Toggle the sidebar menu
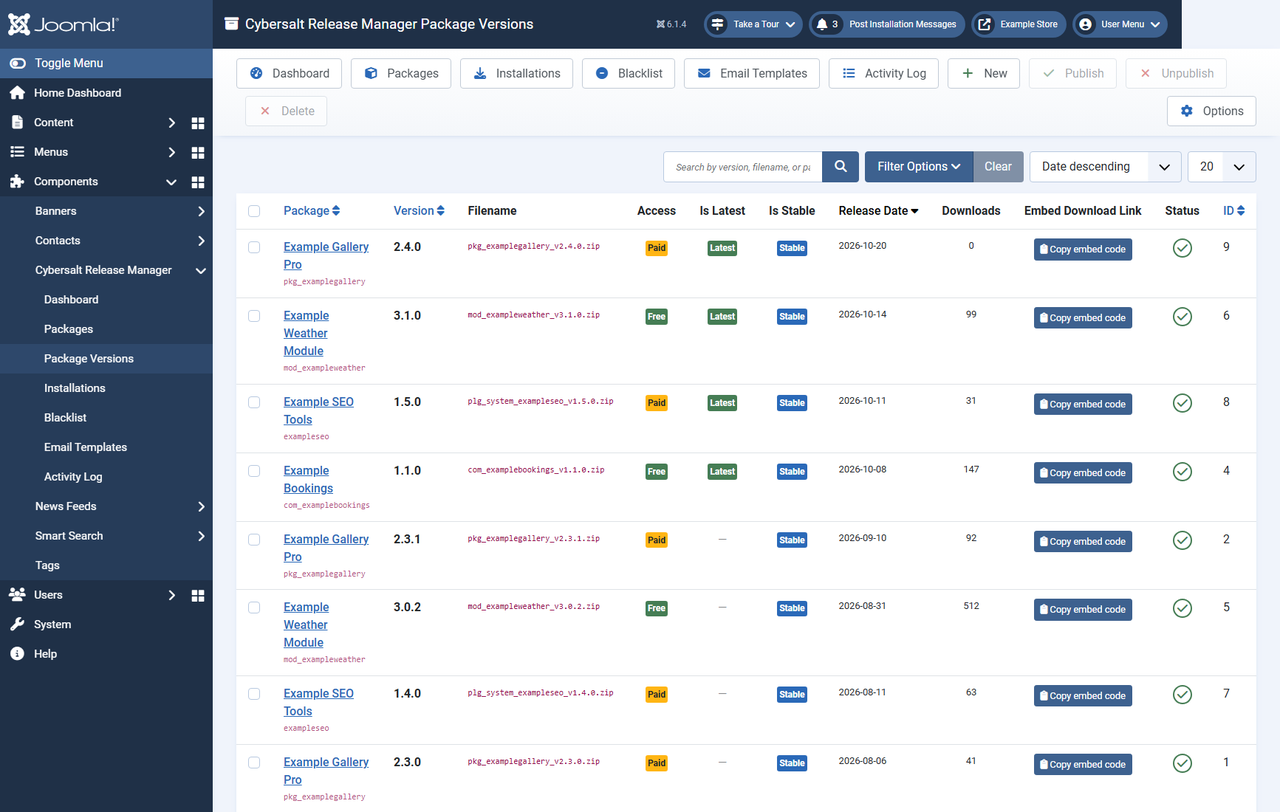1280x812 pixels. click(106, 63)
